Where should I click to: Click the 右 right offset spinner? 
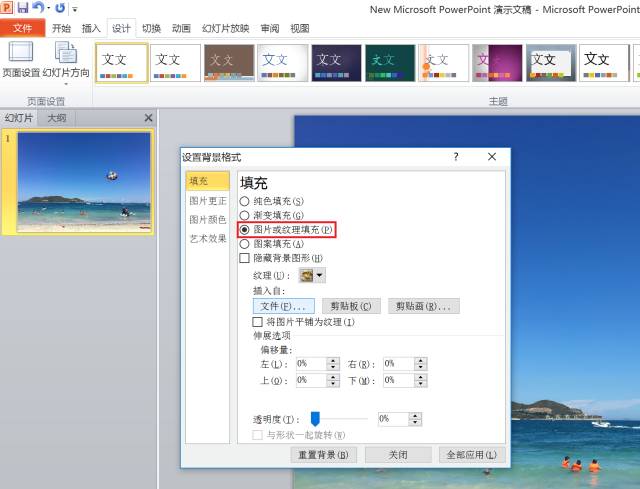click(420, 364)
